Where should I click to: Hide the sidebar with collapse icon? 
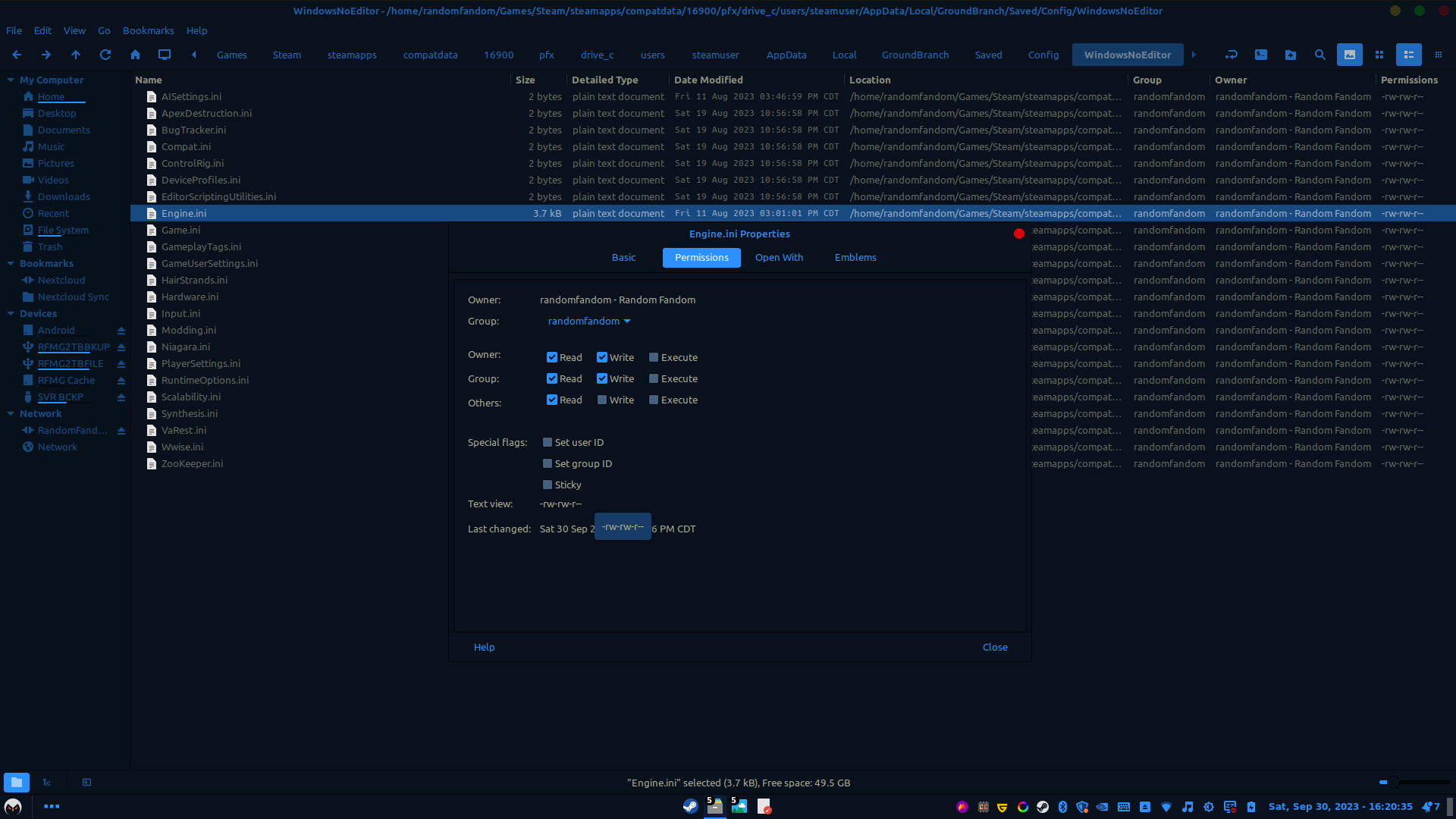(x=86, y=782)
